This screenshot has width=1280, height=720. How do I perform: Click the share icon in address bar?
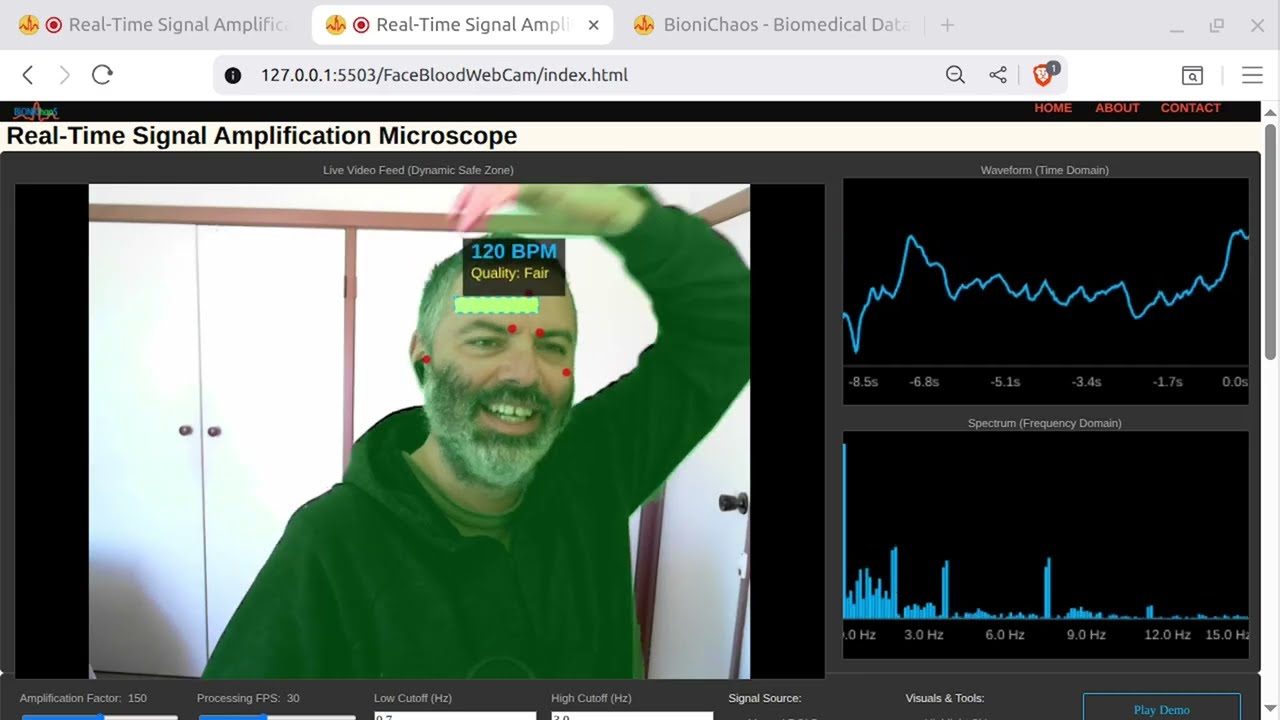click(x=998, y=75)
